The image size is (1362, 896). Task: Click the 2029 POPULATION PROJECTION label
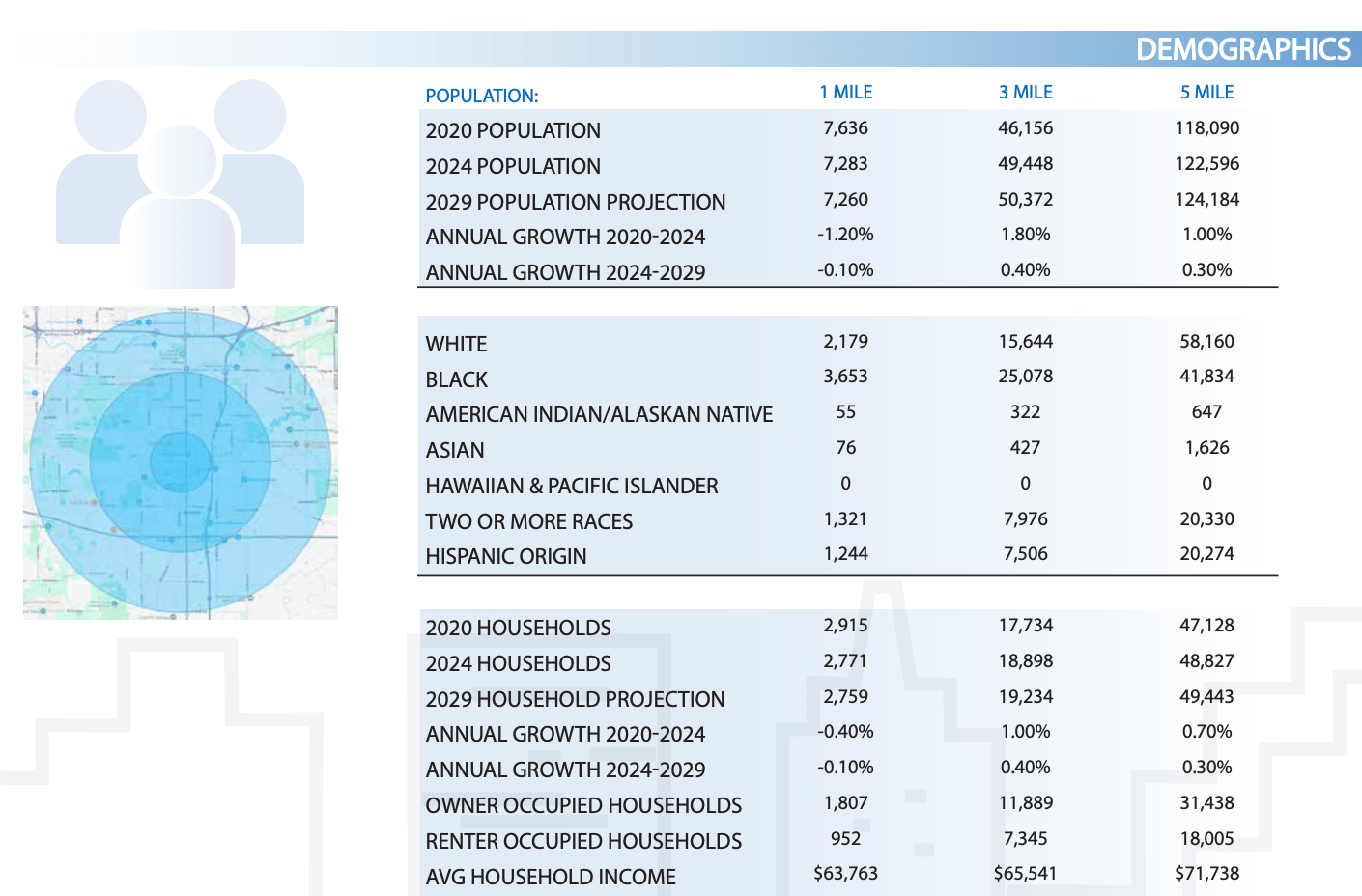[576, 202]
